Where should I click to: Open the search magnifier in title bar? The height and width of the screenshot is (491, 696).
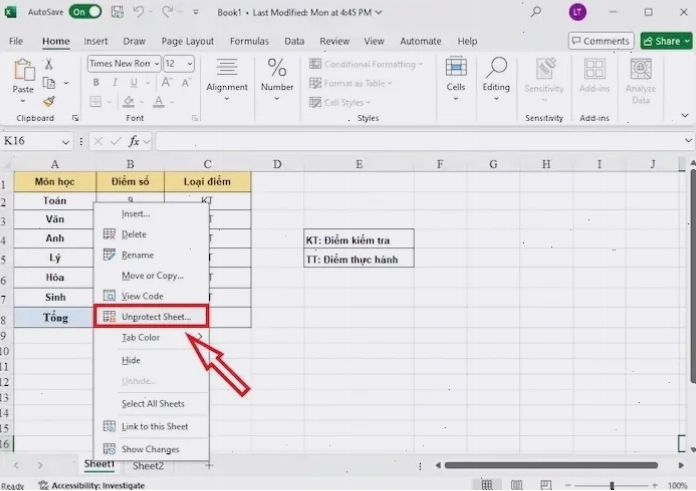point(536,12)
